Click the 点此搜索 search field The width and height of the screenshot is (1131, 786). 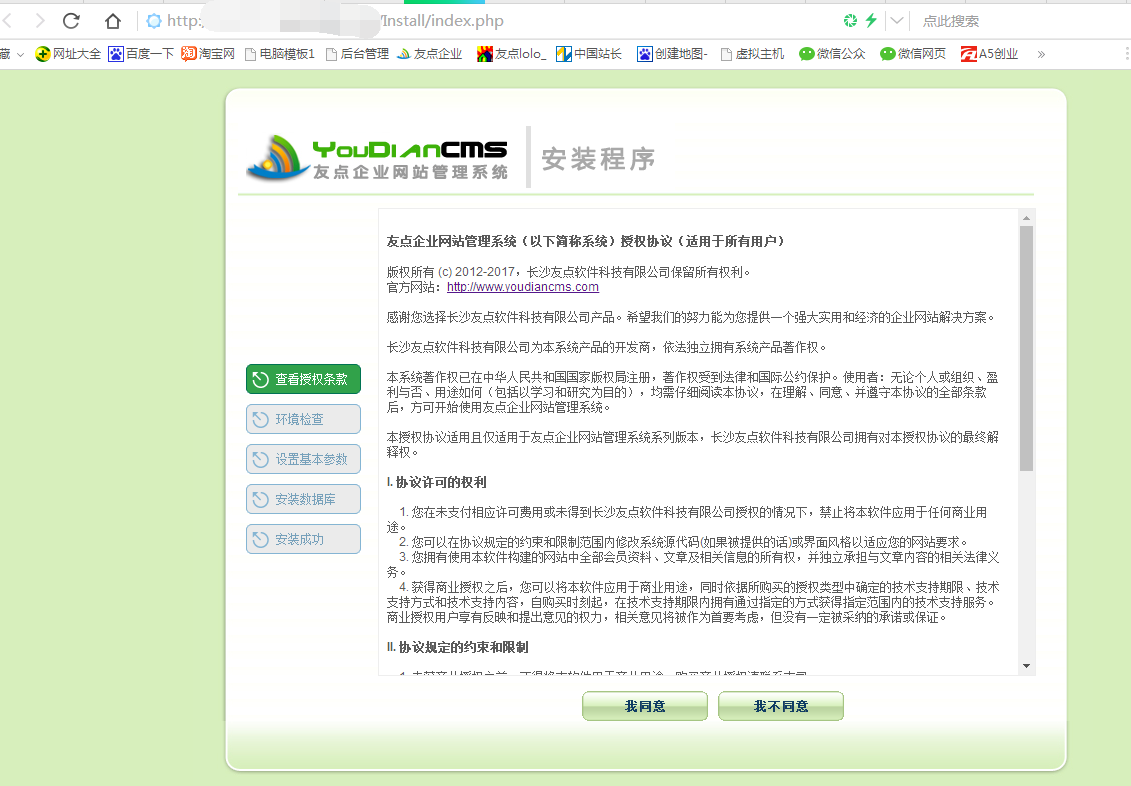point(1000,21)
